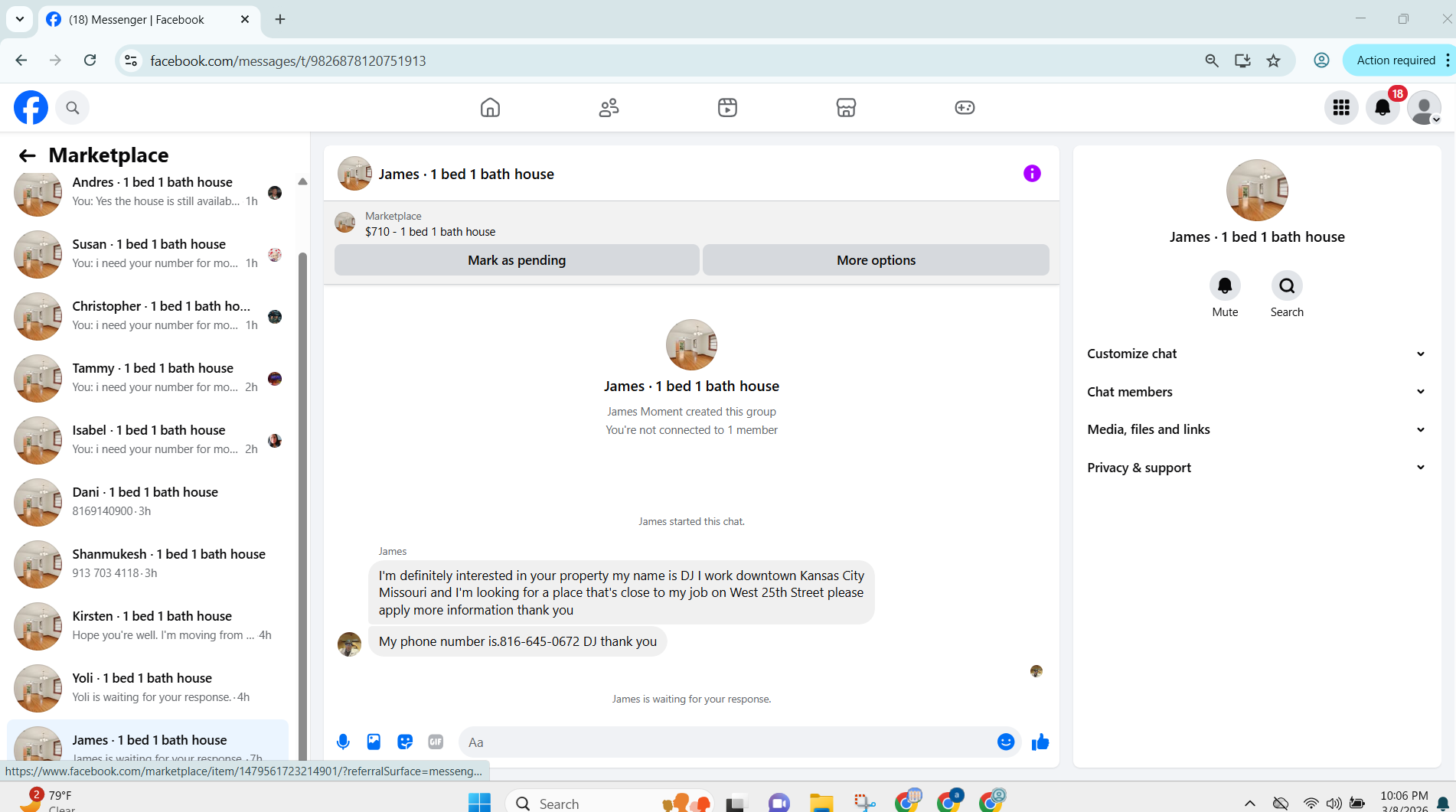Send a voice clip with microphone icon
Viewport: 1456px width, 812px height.
point(343,742)
